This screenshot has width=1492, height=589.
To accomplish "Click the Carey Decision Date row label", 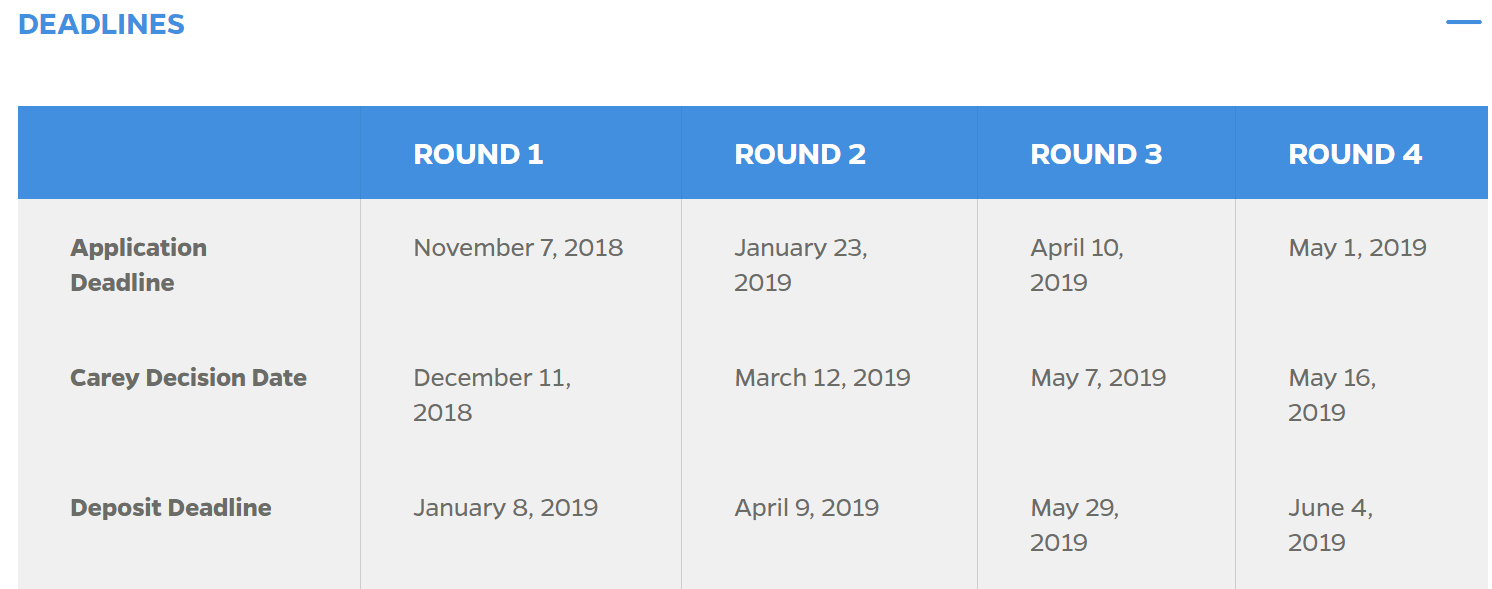I will pos(188,378).
